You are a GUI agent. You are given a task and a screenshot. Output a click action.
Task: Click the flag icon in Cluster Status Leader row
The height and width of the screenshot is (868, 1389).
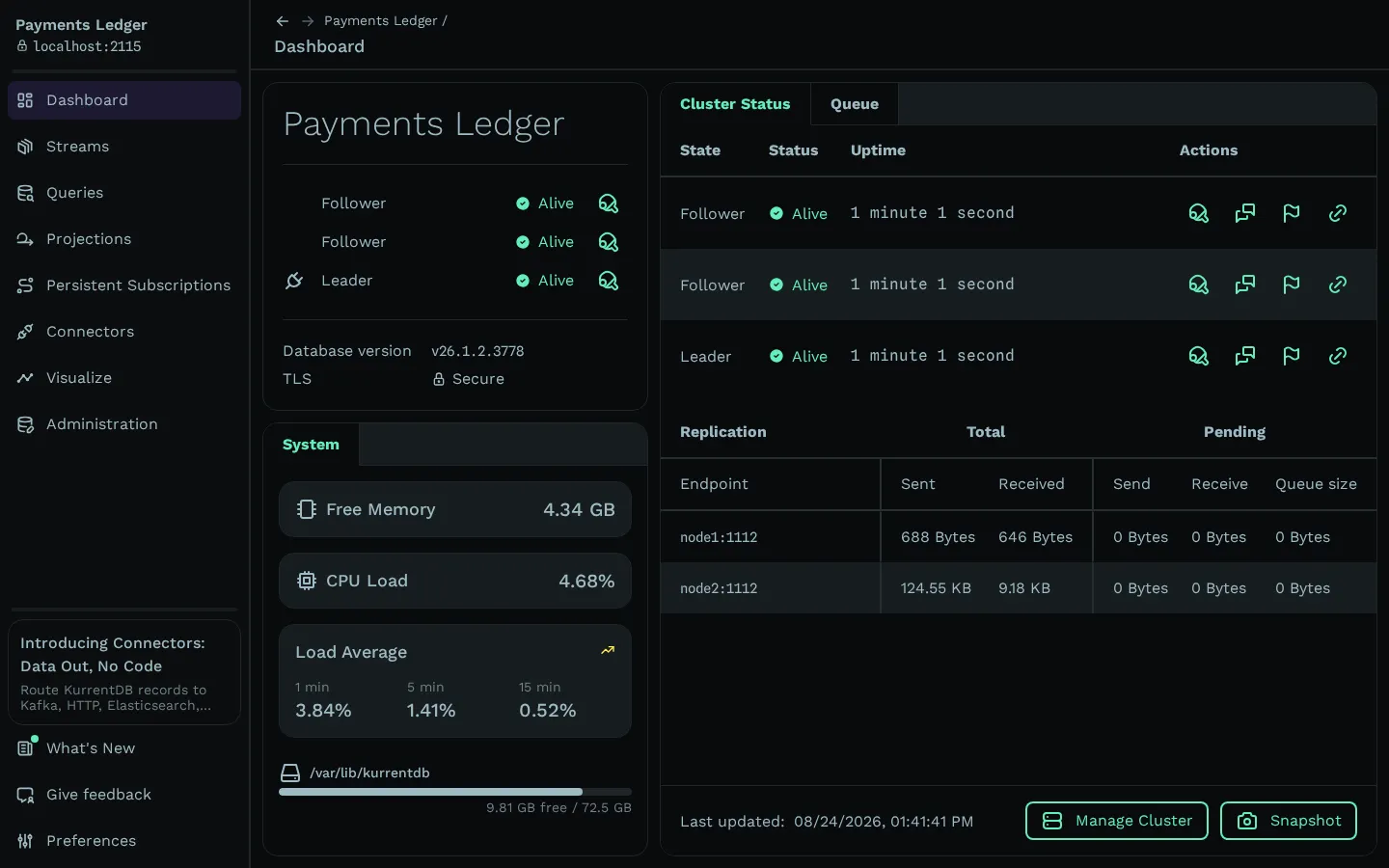(1292, 356)
